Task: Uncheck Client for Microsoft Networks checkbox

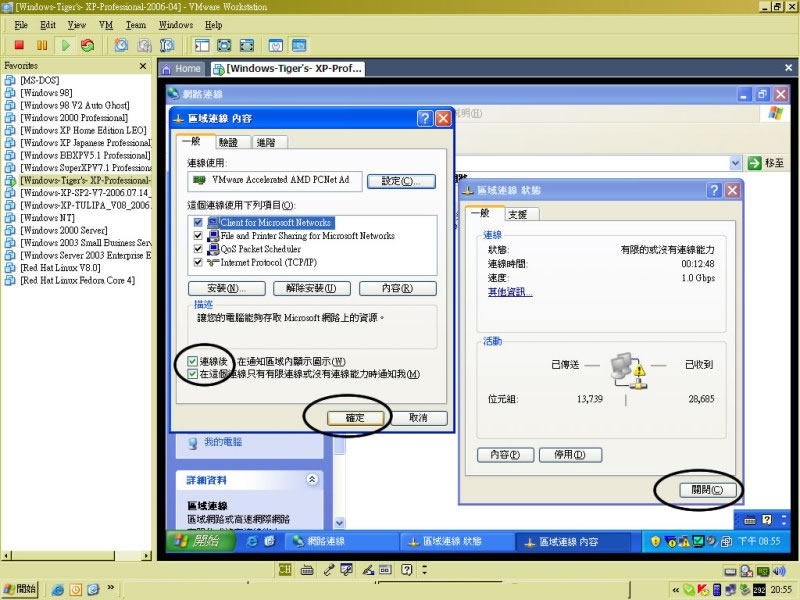Action: click(x=198, y=222)
